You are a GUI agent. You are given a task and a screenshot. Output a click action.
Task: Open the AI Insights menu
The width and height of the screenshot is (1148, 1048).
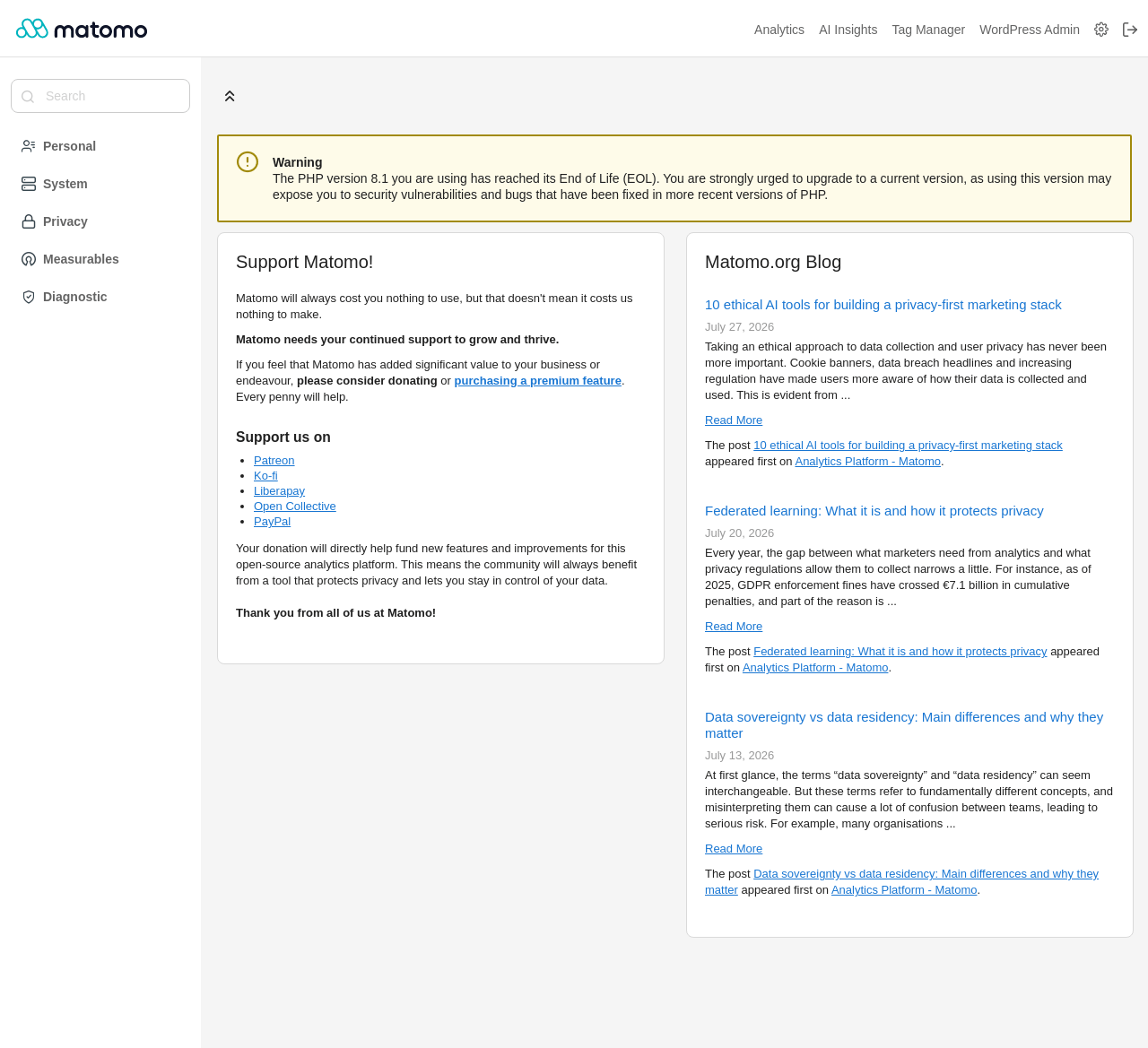(x=848, y=30)
